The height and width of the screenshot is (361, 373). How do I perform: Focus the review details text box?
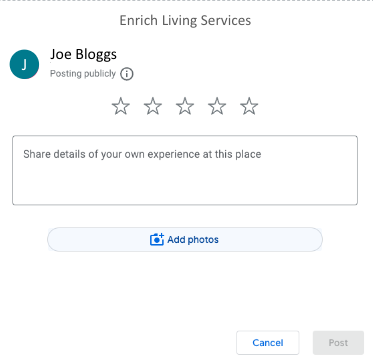tap(185, 170)
